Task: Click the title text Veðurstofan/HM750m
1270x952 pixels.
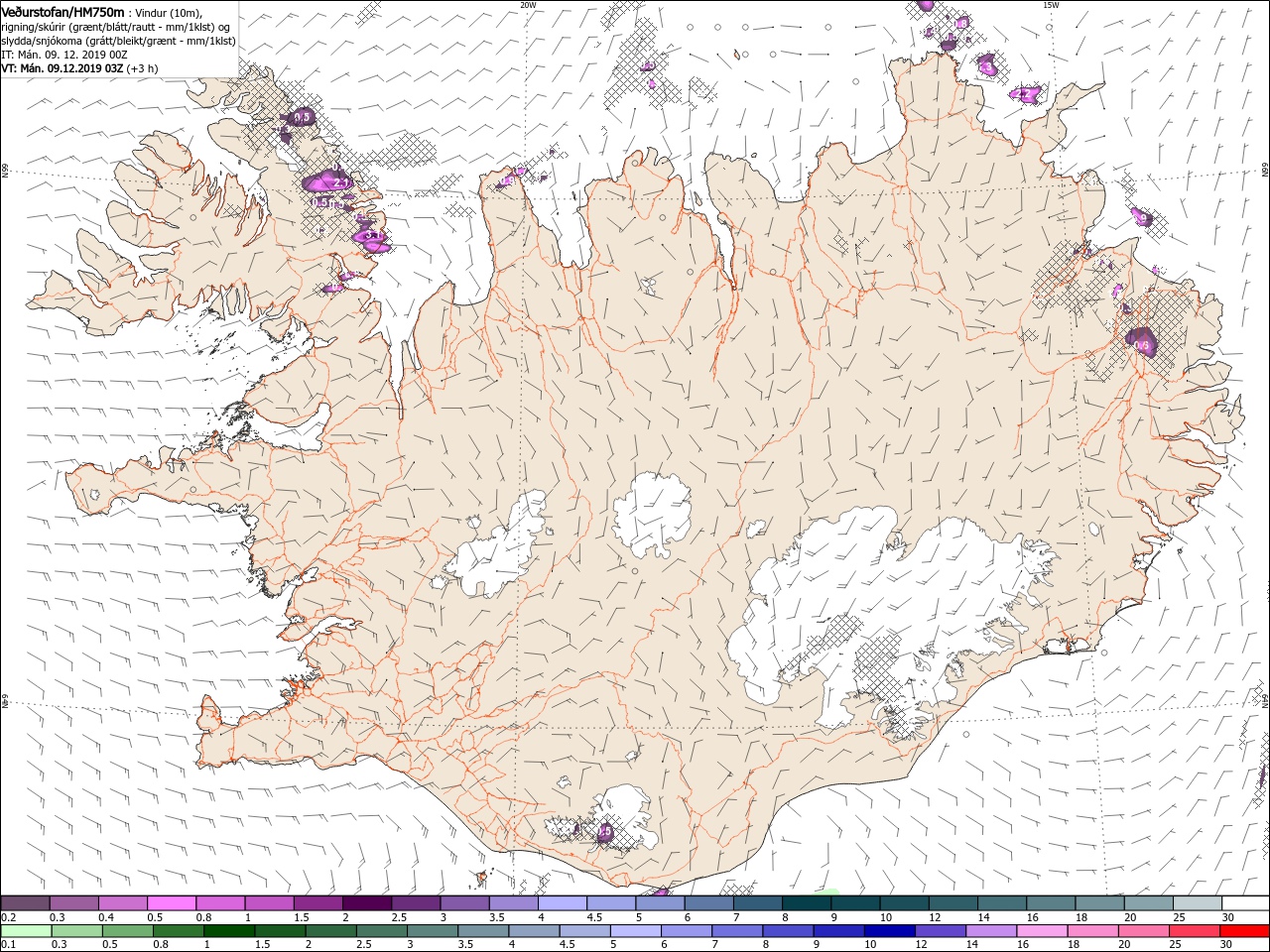Action: point(63,11)
